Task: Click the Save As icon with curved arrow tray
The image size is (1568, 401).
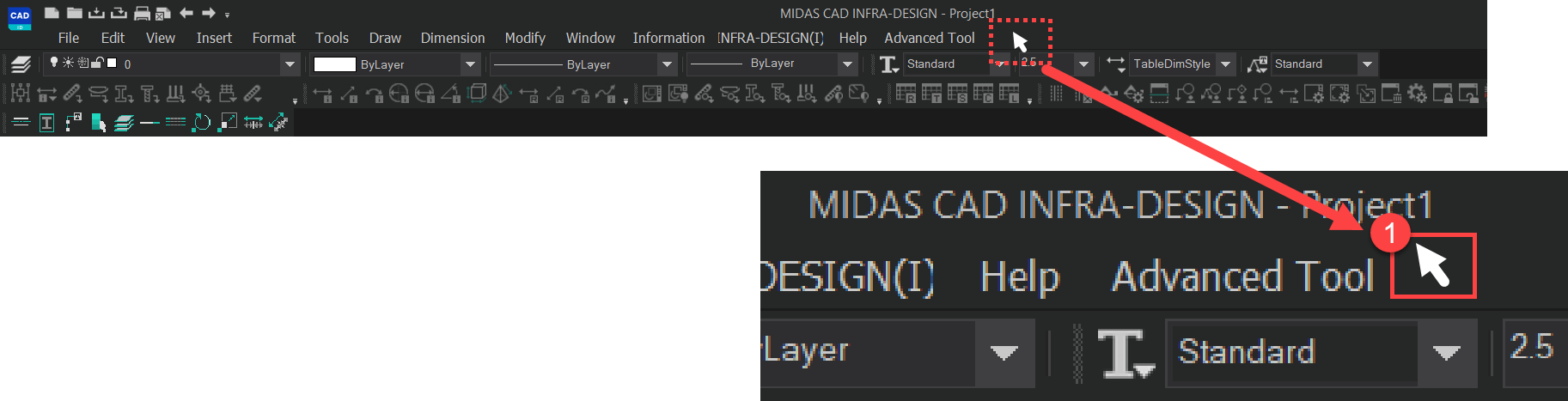Action: point(119,13)
